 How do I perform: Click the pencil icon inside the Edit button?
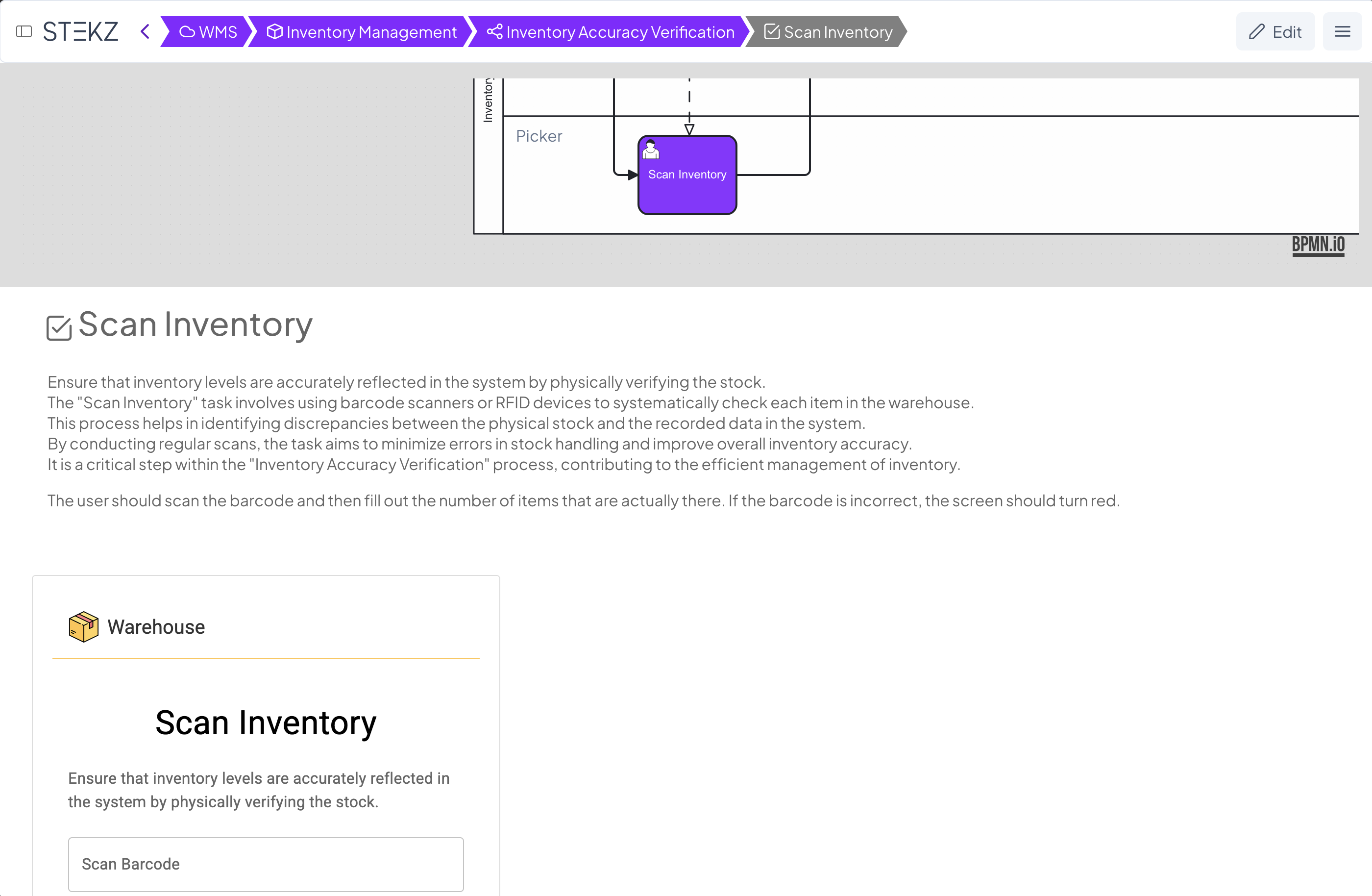(x=1257, y=31)
